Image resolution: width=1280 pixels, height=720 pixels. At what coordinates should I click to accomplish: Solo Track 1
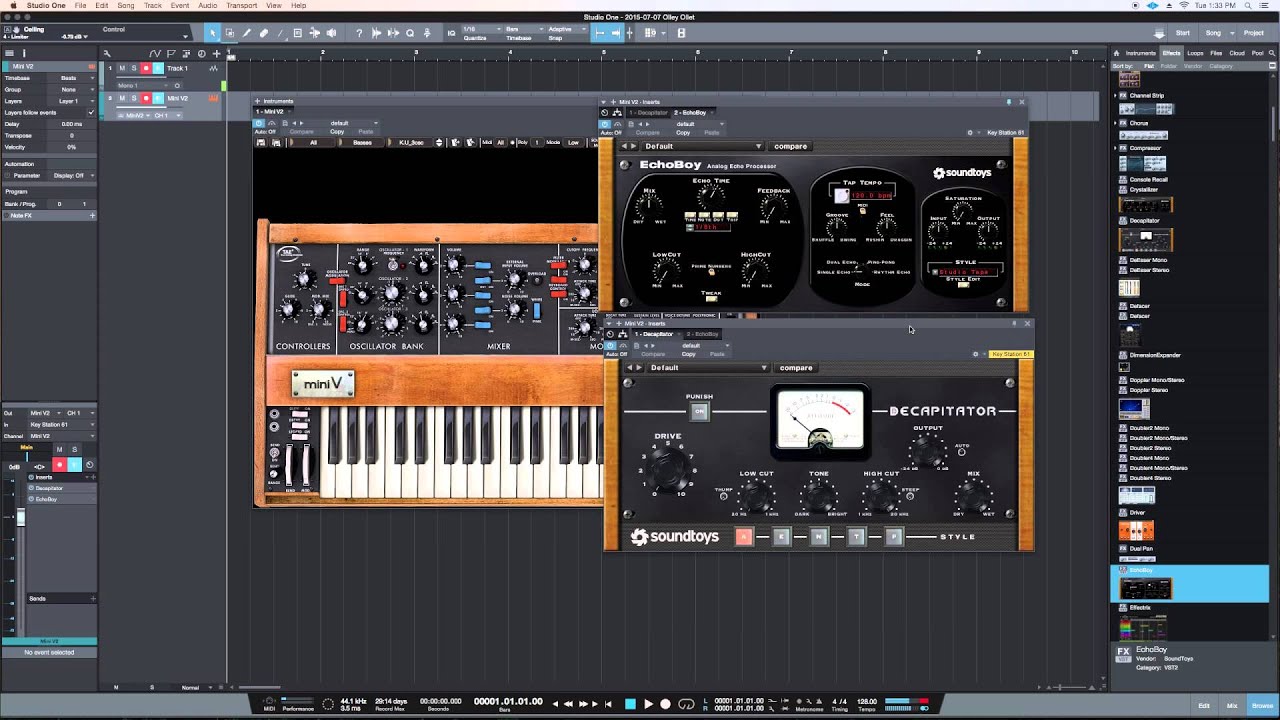click(x=134, y=68)
